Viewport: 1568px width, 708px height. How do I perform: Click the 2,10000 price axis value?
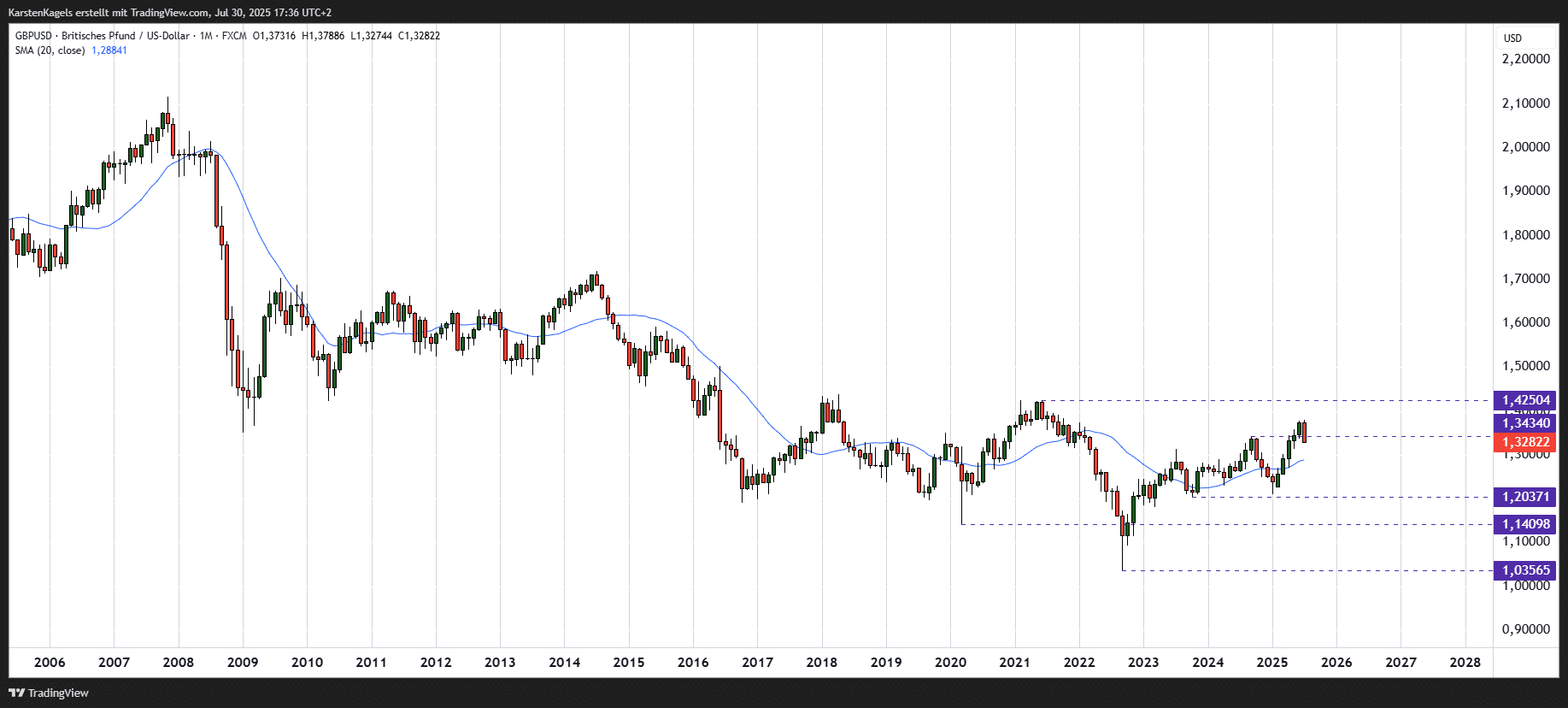(1525, 103)
